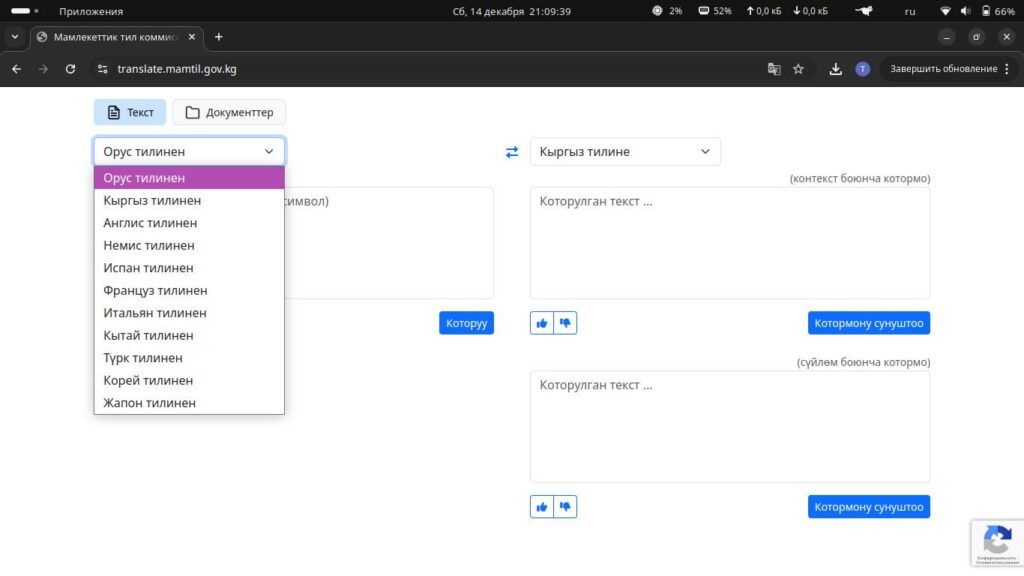Viewport: 1024px width, 576px height.
Task: Click the Wi-Fi tray icon
Action: click(945, 11)
